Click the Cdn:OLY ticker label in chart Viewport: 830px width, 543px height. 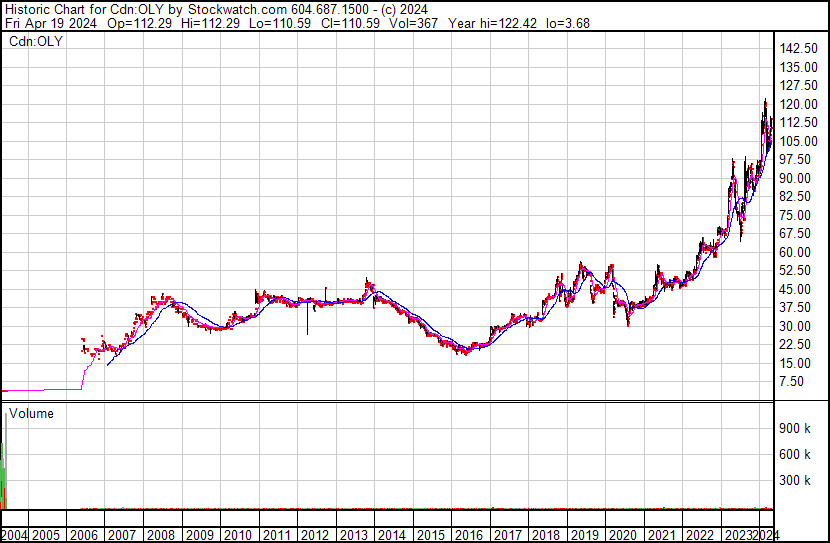pyautogui.click(x=36, y=41)
